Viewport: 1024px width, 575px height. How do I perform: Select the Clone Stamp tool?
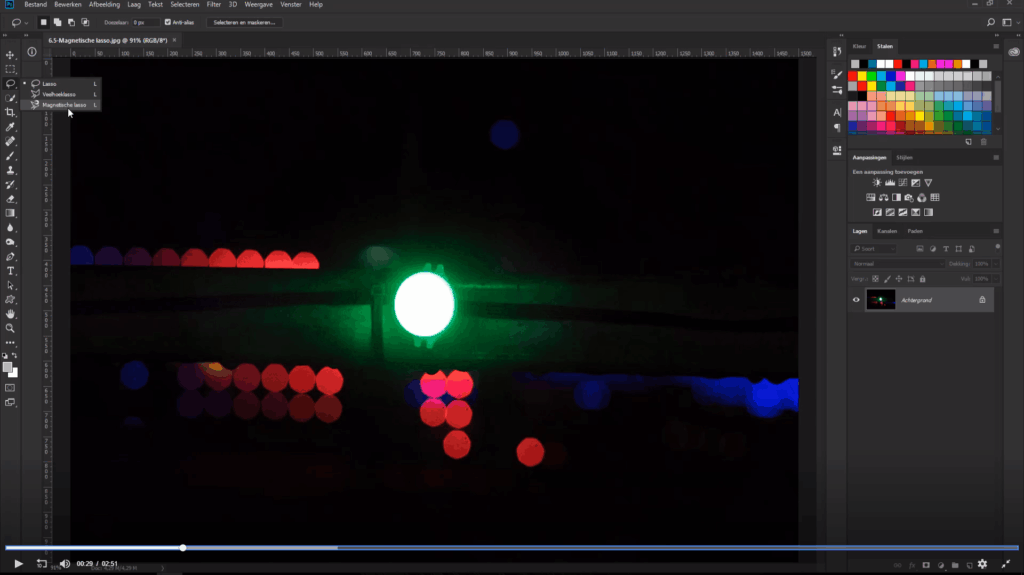tap(10, 170)
